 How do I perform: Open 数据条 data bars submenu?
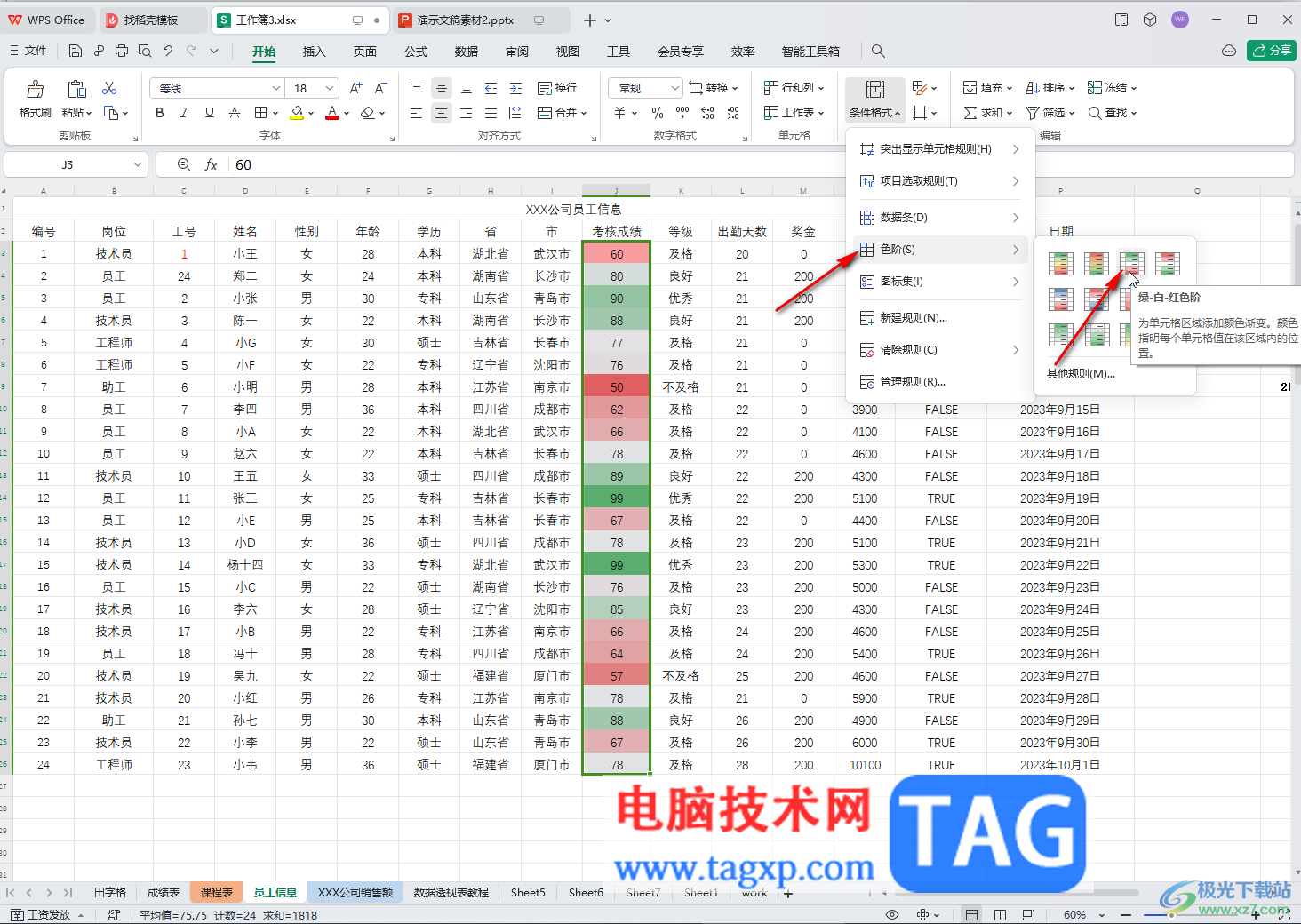click(x=940, y=218)
